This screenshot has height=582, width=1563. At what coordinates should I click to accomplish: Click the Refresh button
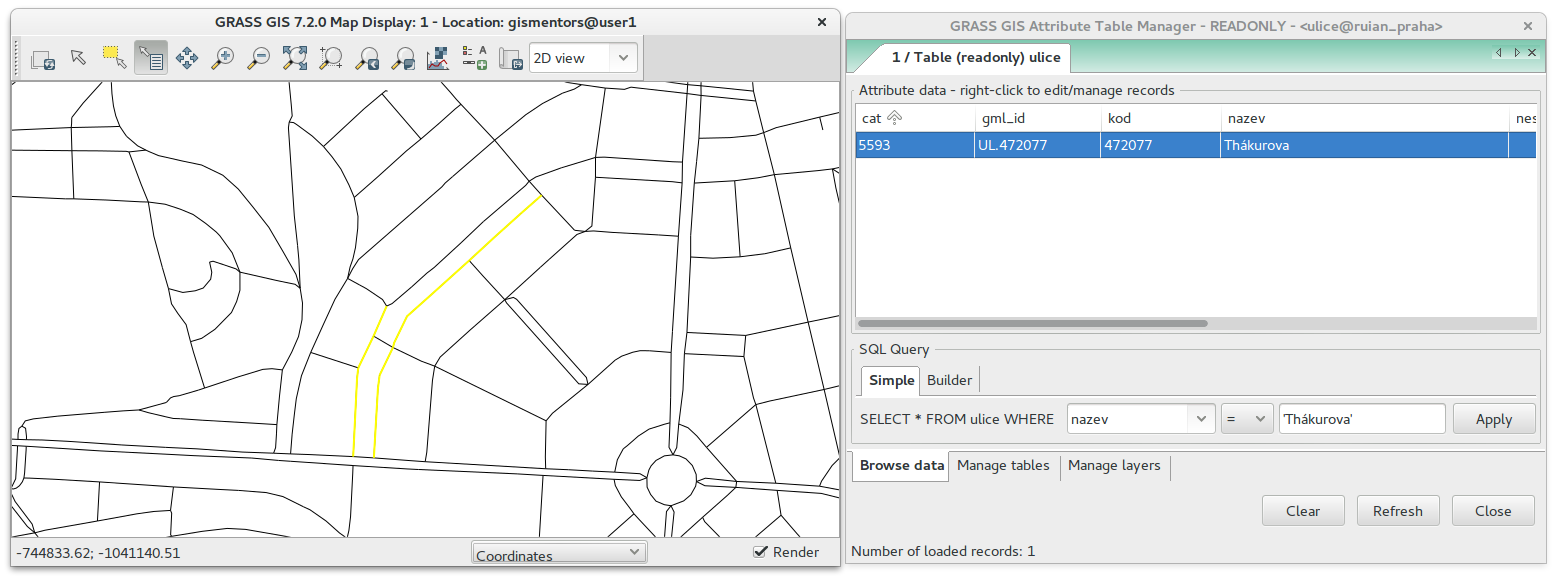point(1397,511)
